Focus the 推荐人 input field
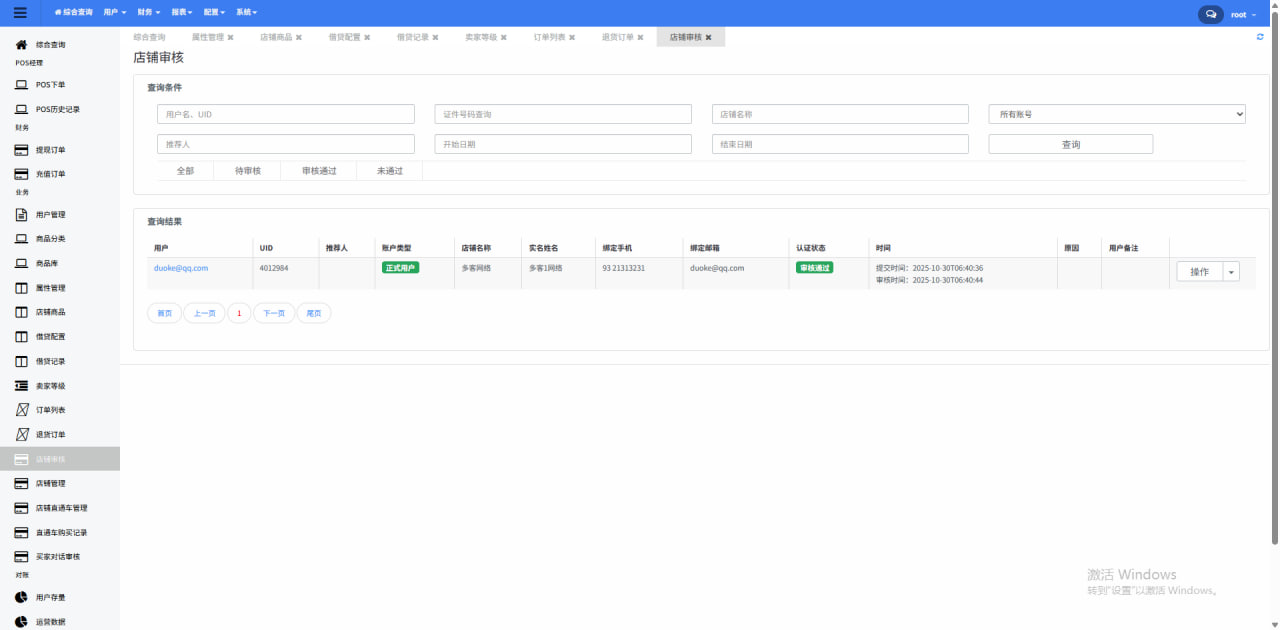 coord(286,144)
